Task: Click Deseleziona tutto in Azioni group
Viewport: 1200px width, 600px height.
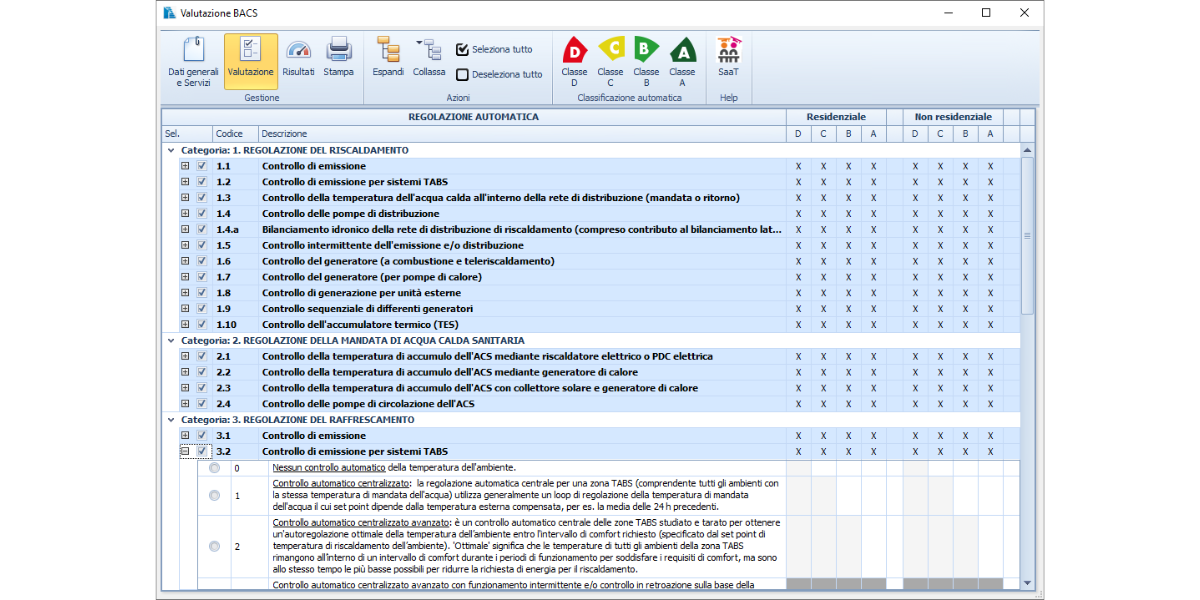Action: tap(499, 74)
